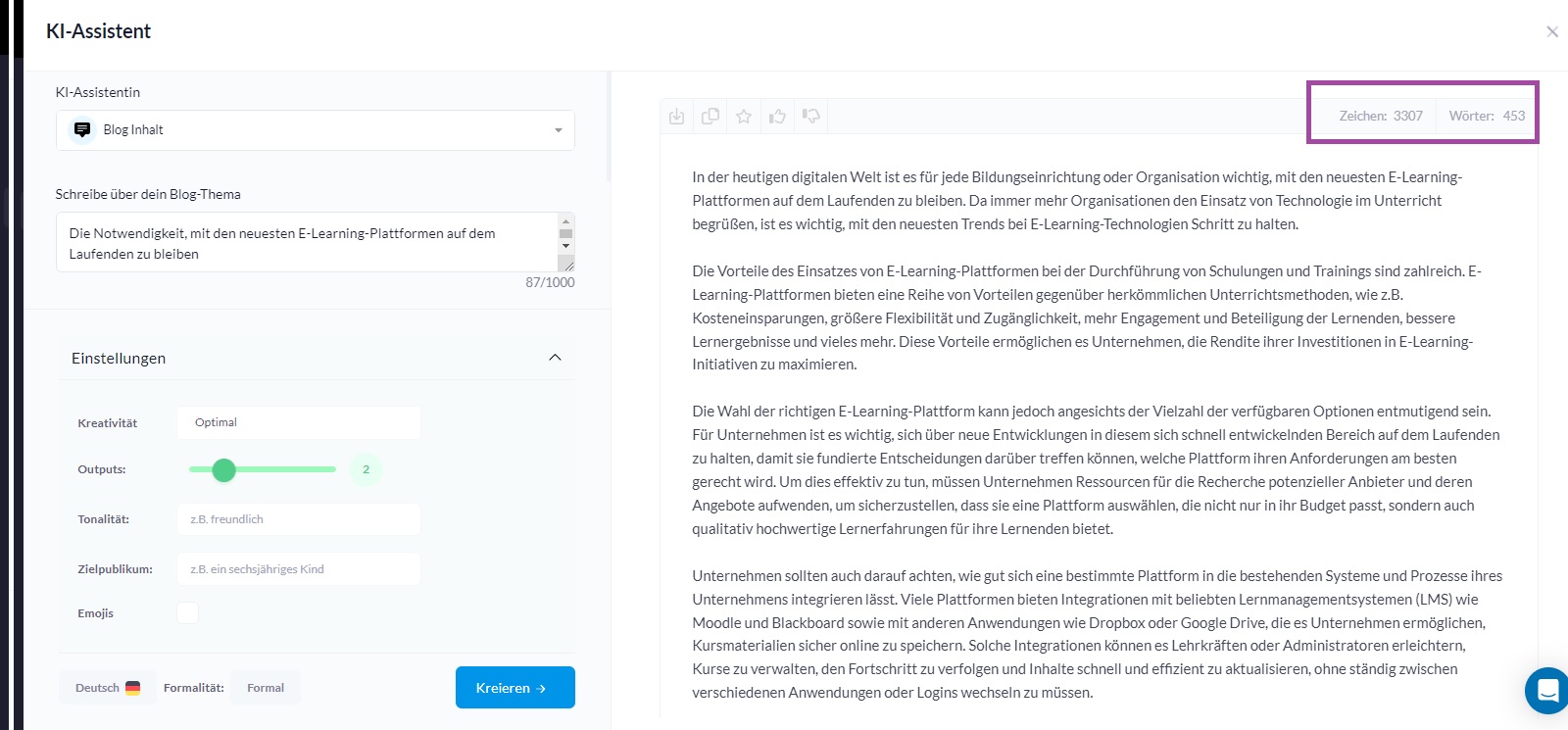Open the chat bubble widget
This screenshot has height=730, width=1568.
pos(1547,691)
